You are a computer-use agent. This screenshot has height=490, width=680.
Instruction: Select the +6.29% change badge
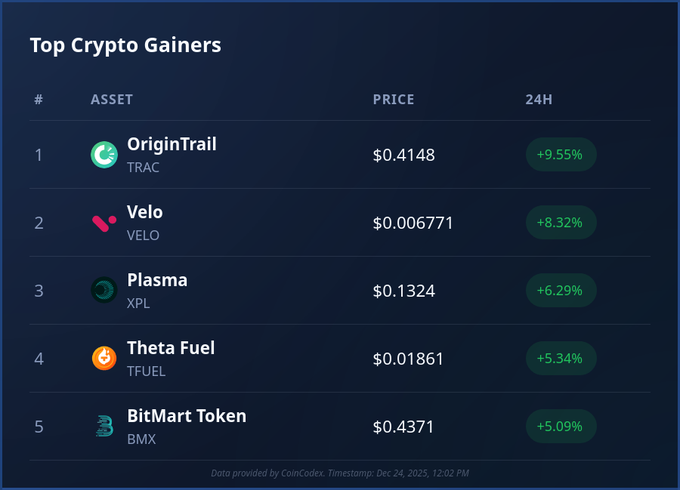[x=561, y=291]
